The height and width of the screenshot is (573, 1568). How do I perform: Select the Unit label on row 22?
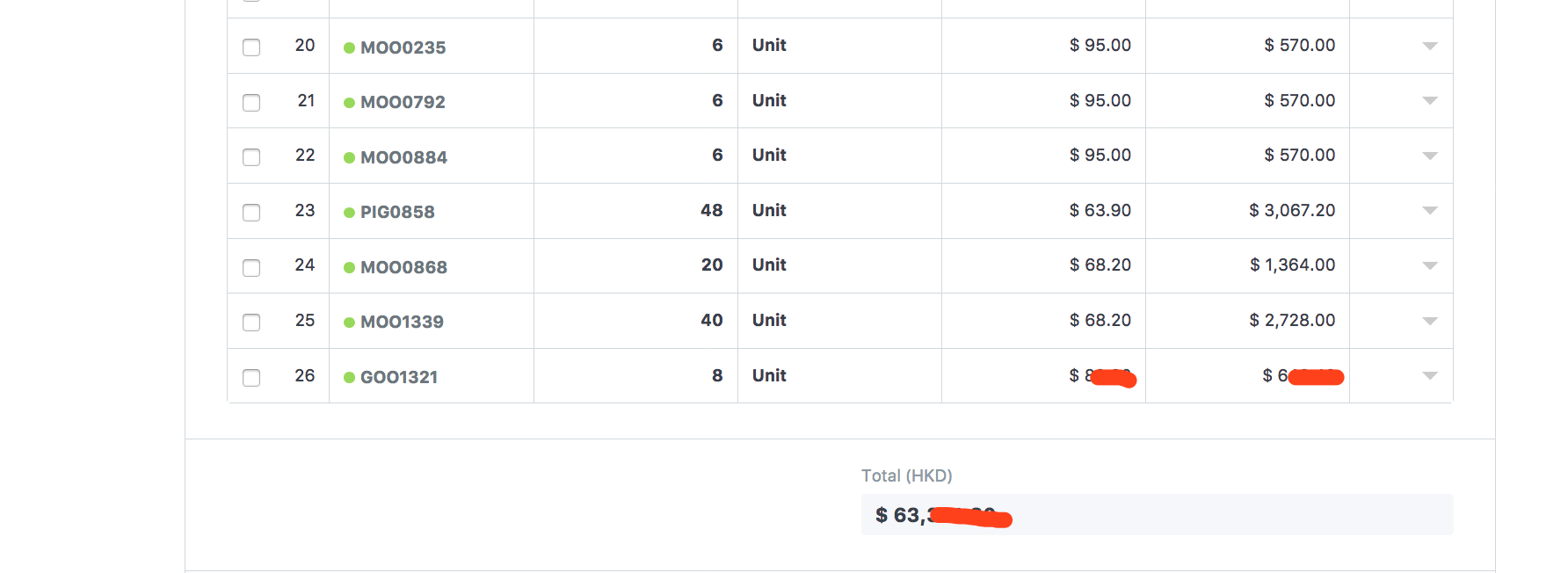coord(768,156)
